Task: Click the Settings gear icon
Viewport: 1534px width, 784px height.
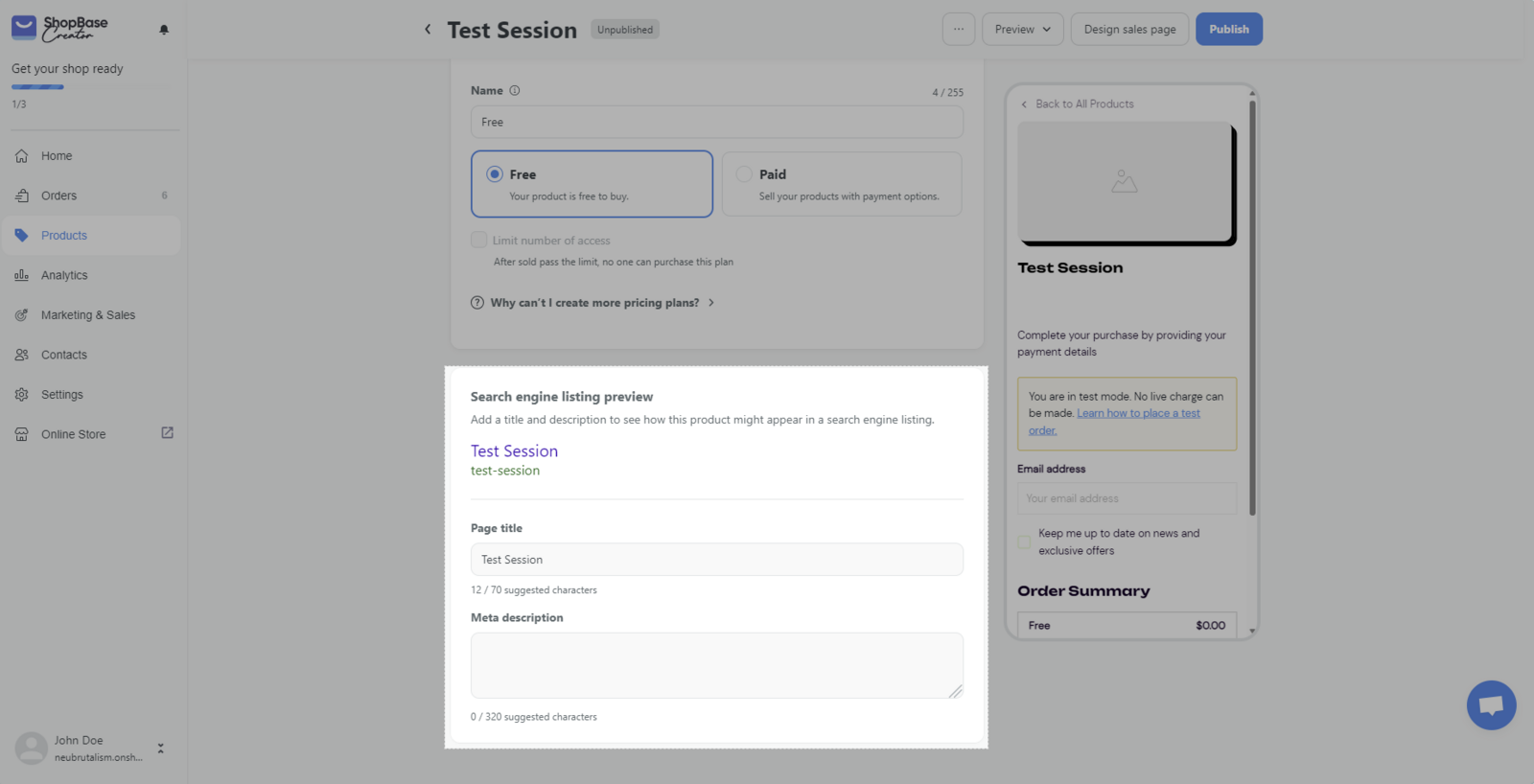Action: click(x=21, y=394)
